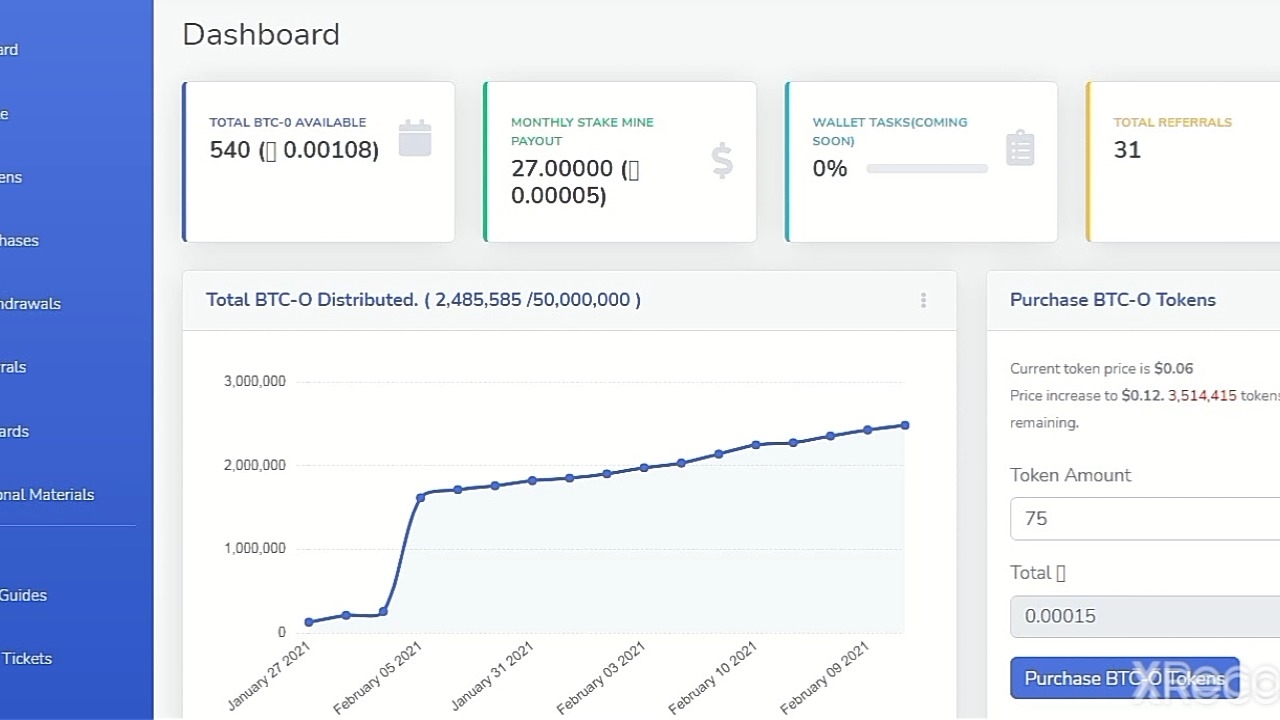Image resolution: width=1280 pixels, height=720 pixels.
Task: Click the clipboard icon in Wallet Tasks card
Action: point(1019,148)
